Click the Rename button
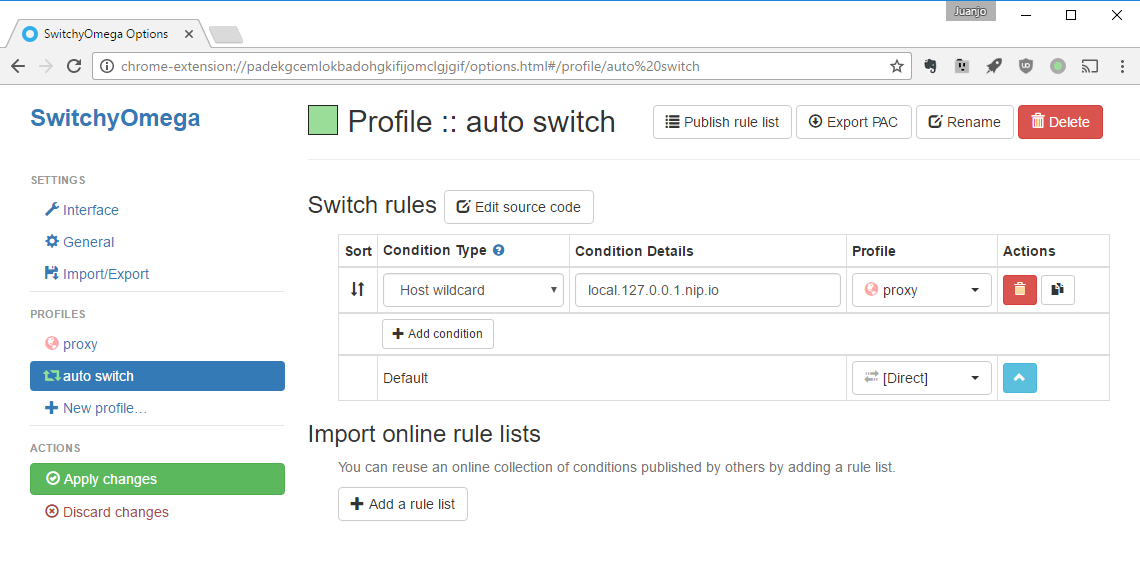This screenshot has height=566, width=1140. [964, 121]
